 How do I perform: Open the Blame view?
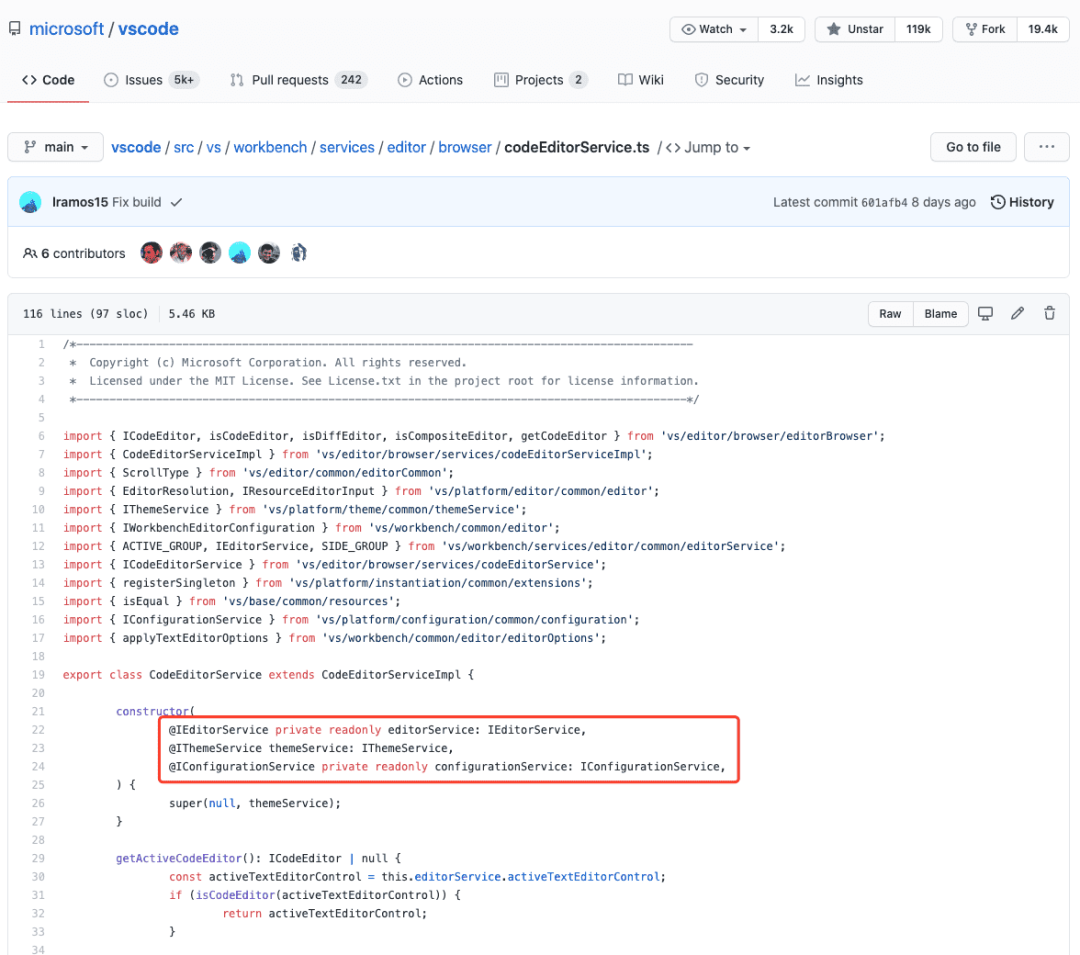click(x=940, y=314)
